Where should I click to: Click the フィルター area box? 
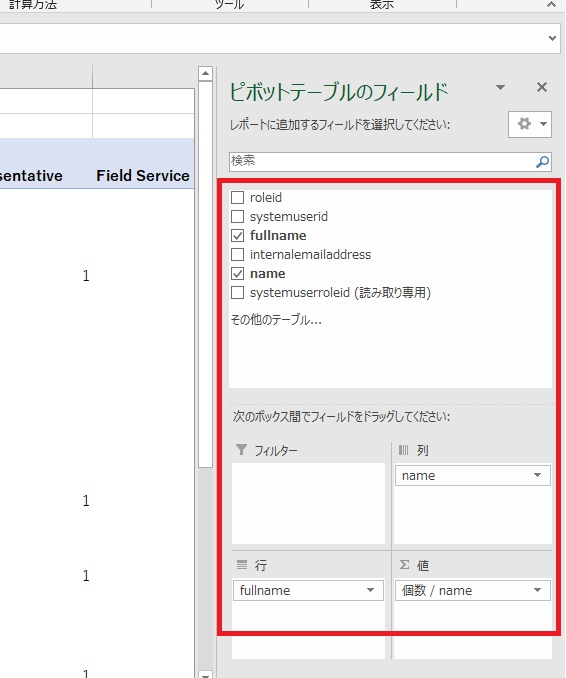(308, 503)
